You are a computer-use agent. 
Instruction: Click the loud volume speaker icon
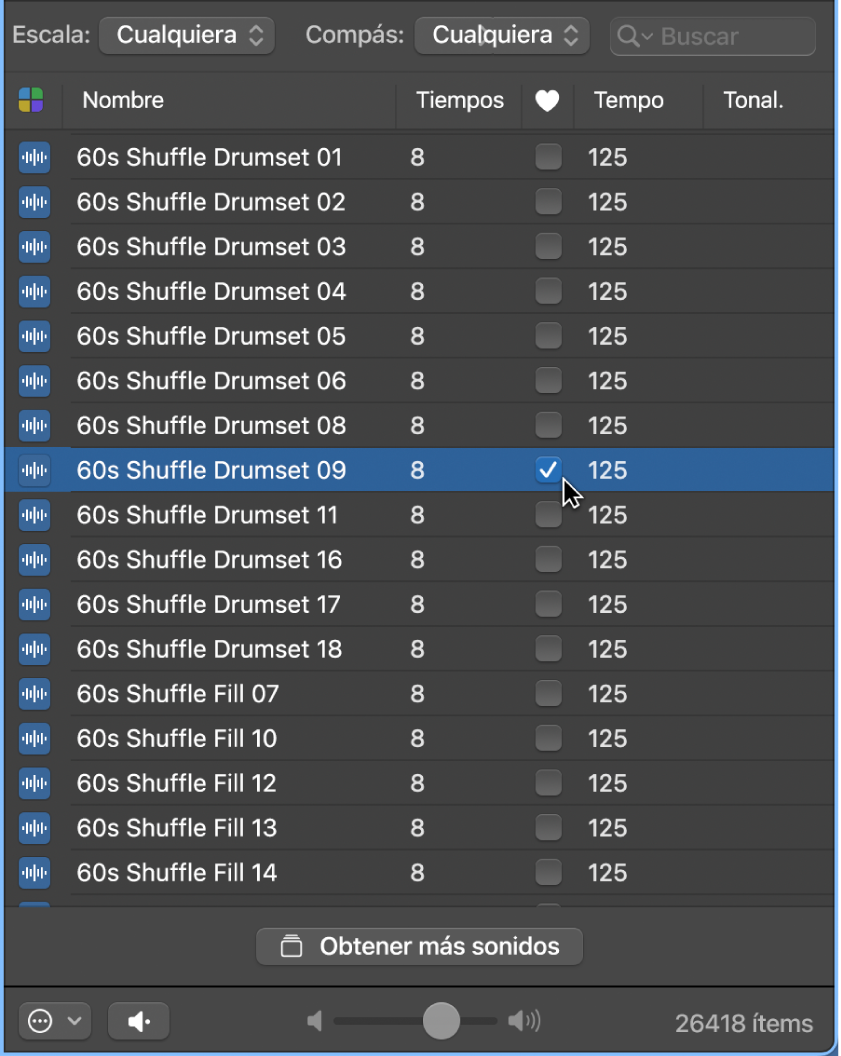[x=524, y=1021]
